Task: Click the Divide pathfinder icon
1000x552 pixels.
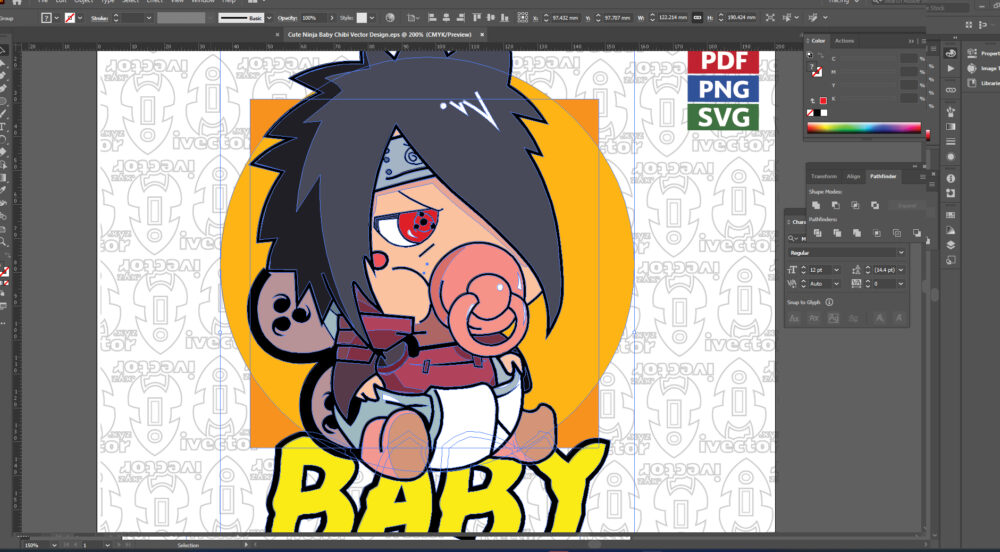Action: [817, 233]
